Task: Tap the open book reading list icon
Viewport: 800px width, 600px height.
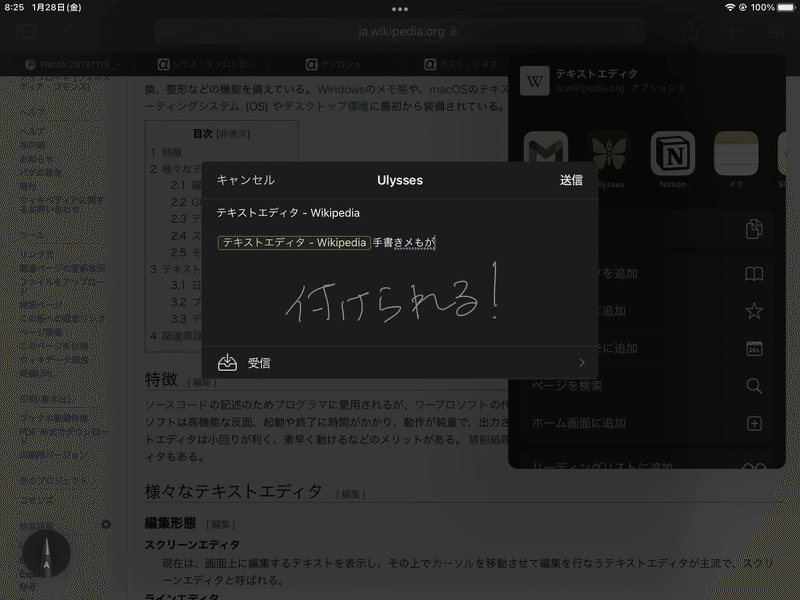Action: point(754,274)
